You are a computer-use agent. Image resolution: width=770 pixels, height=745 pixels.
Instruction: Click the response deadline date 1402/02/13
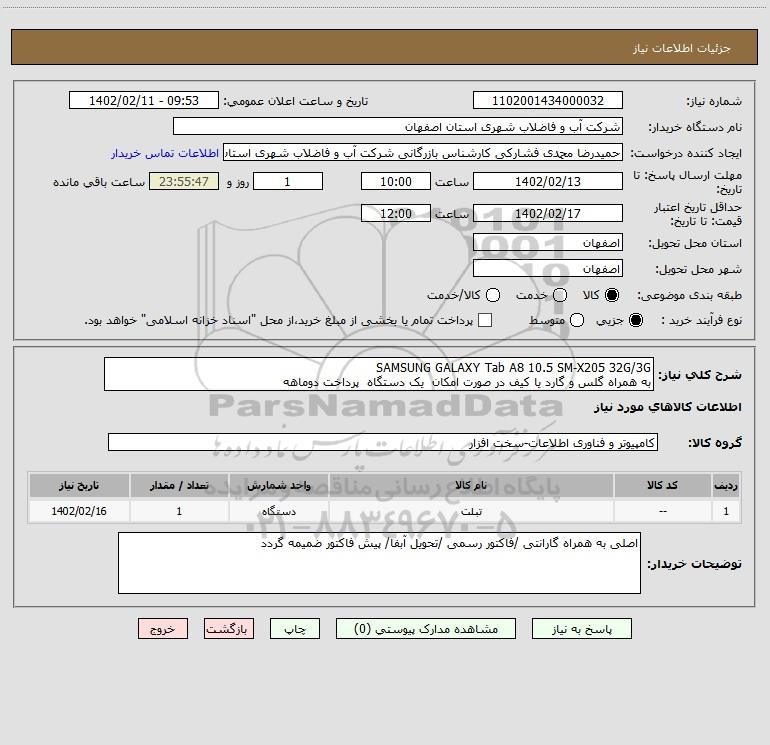[x=548, y=182]
